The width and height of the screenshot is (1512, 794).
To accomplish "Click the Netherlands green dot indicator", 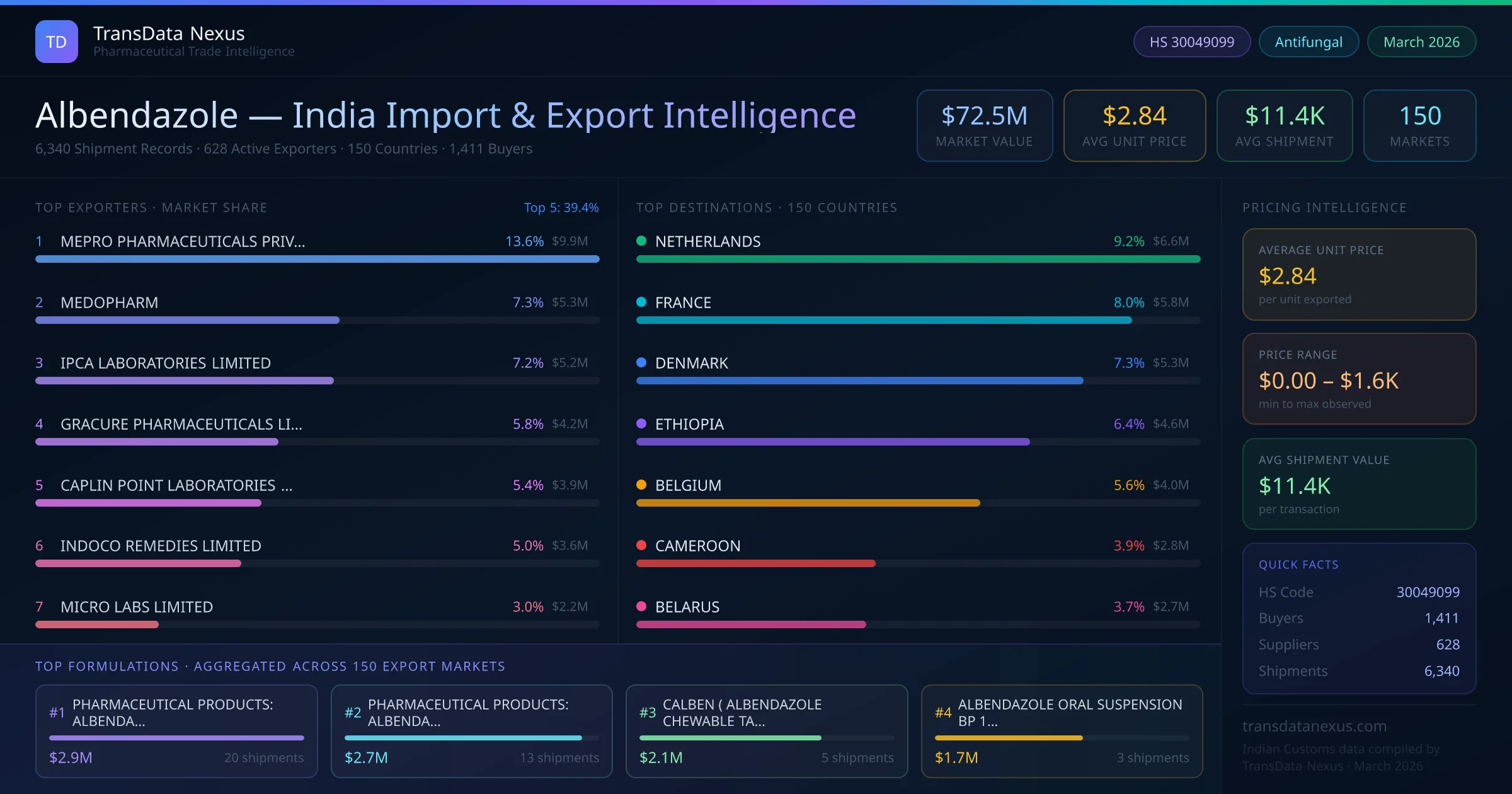I will click(641, 241).
